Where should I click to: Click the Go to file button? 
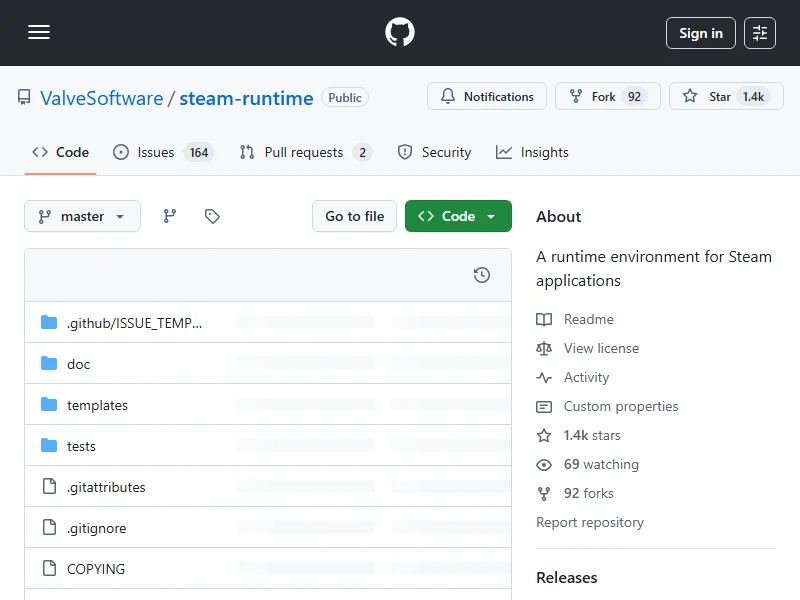click(x=354, y=216)
